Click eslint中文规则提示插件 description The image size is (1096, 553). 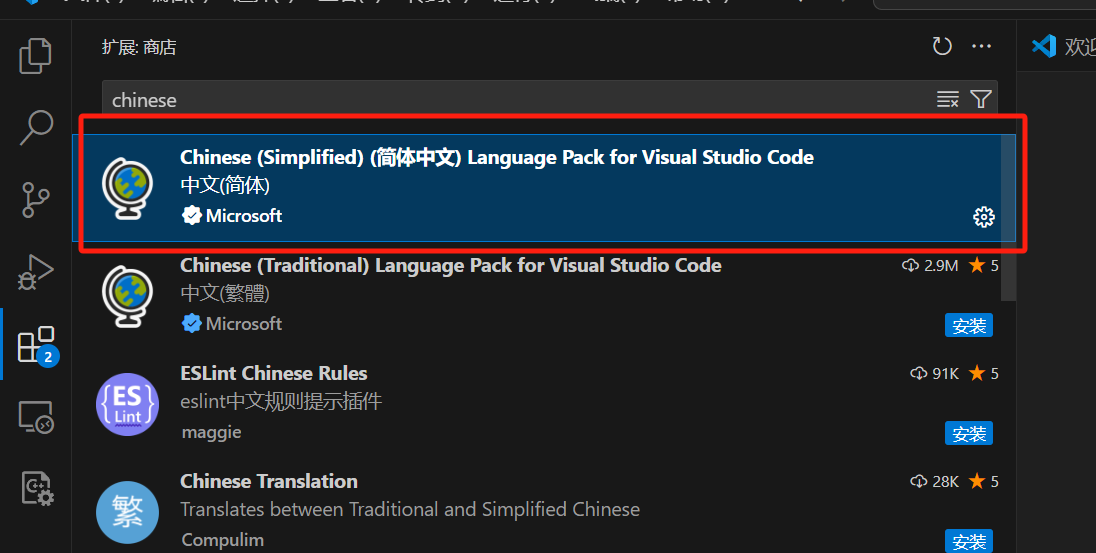click(x=281, y=401)
